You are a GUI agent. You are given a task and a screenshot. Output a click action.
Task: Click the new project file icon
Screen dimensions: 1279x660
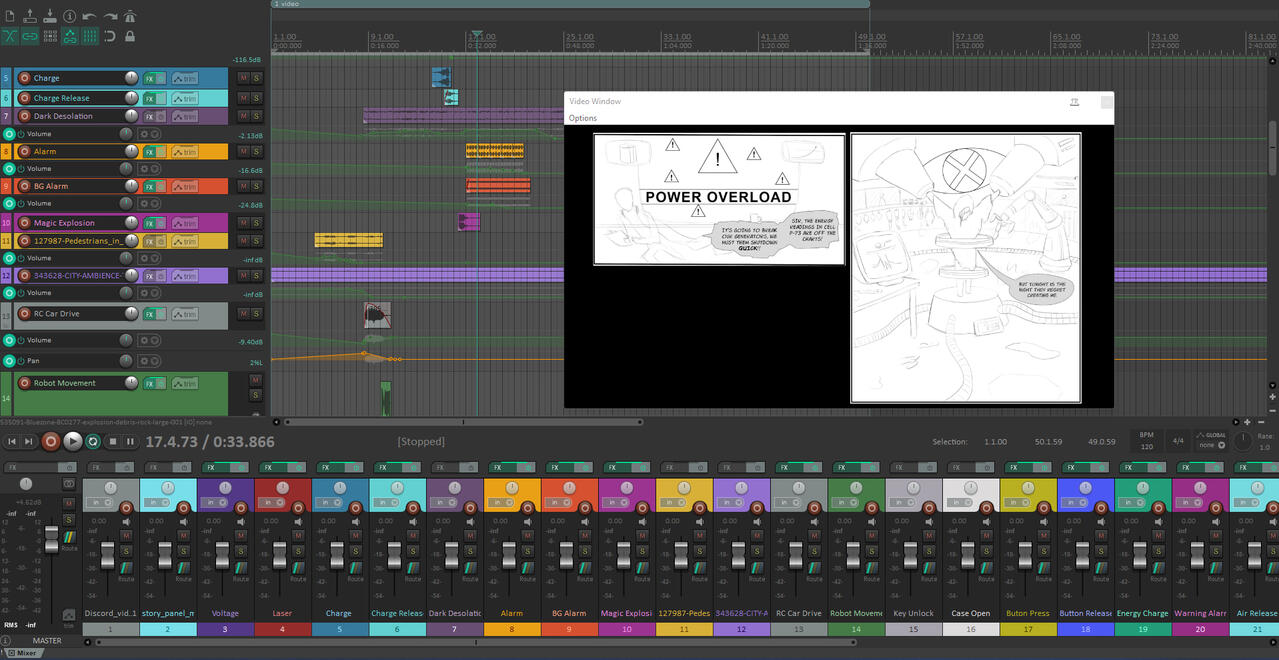click(10, 16)
